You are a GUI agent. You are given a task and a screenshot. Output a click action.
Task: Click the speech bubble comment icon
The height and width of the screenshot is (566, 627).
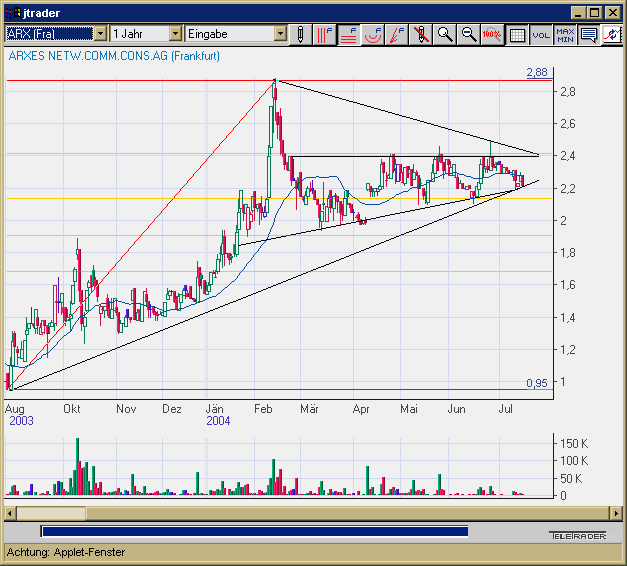point(589,34)
